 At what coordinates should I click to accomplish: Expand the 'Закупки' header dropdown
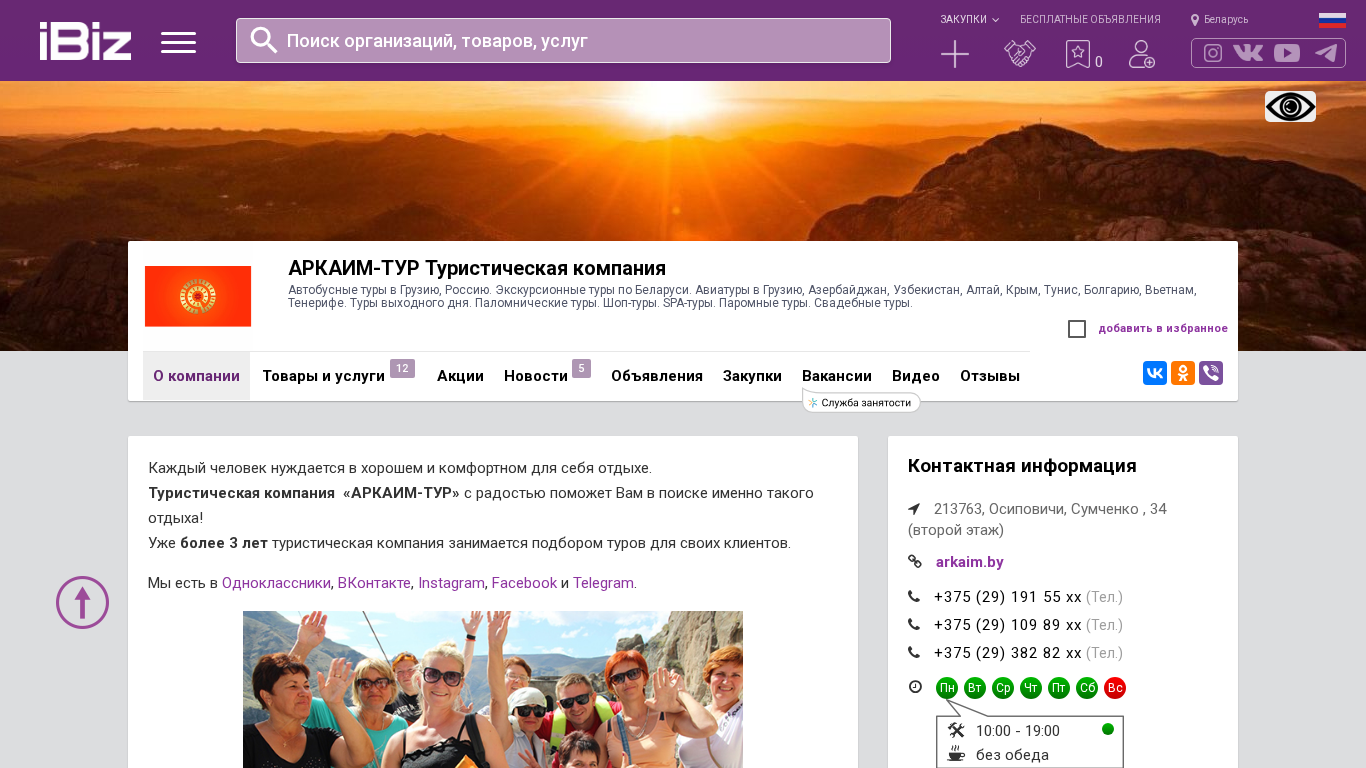pos(969,20)
